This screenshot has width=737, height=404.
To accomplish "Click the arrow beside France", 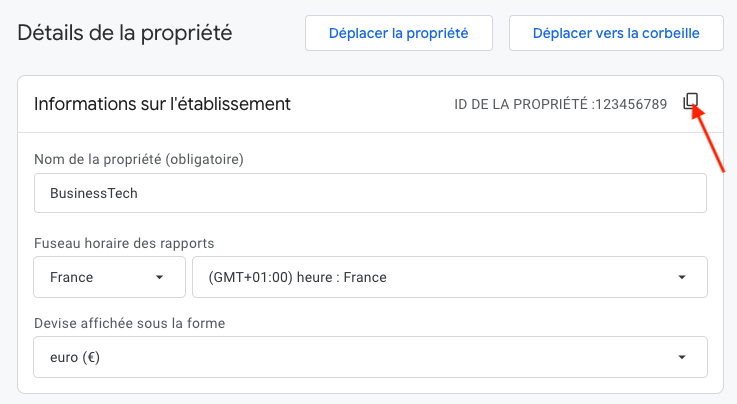I will point(159,277).
